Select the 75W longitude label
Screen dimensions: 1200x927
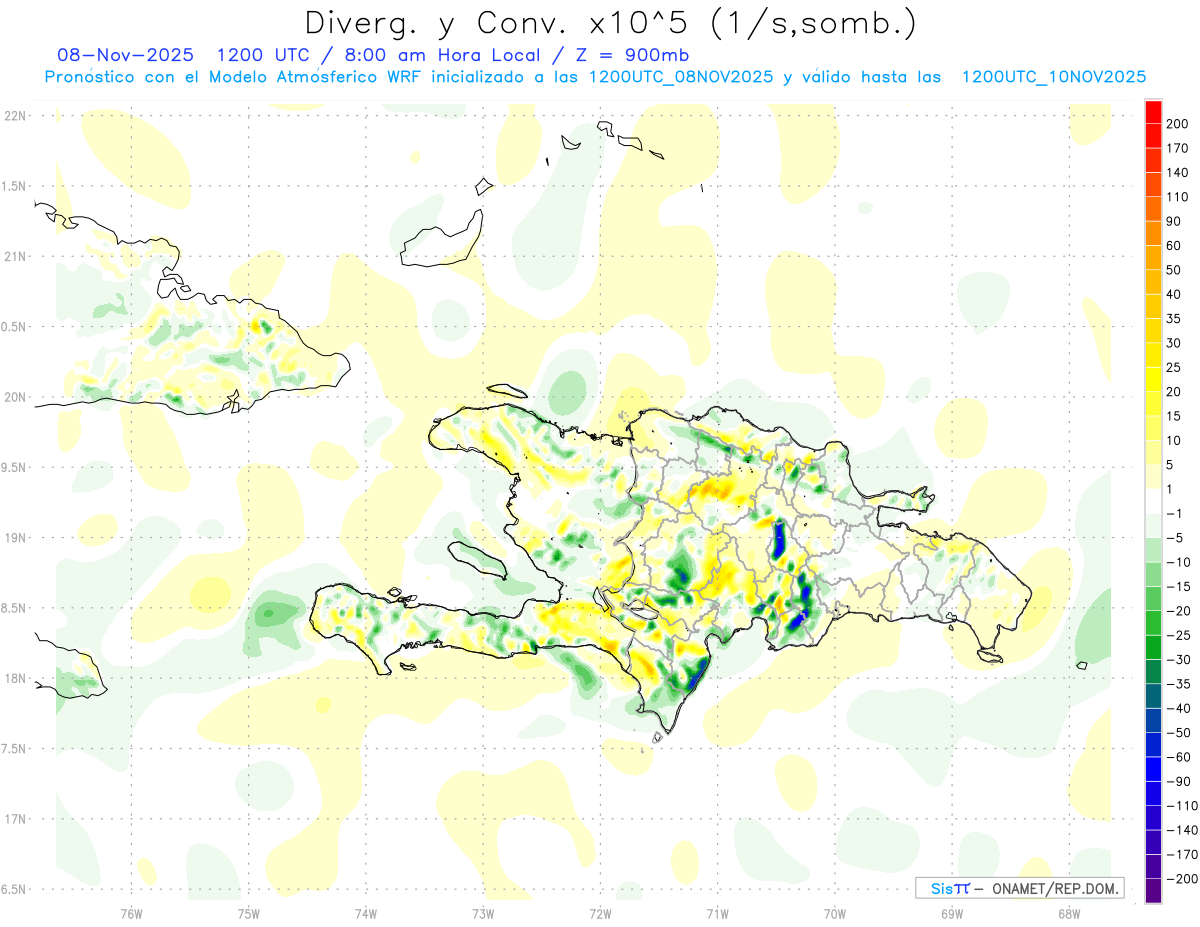tap(249, 913)
